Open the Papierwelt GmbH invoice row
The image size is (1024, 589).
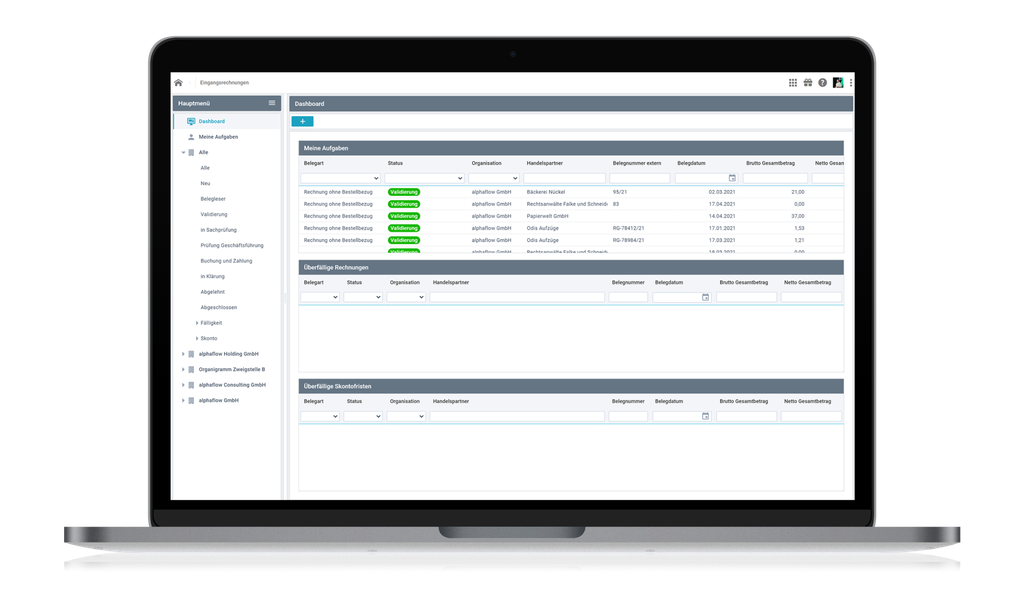(x=571, y=216)
